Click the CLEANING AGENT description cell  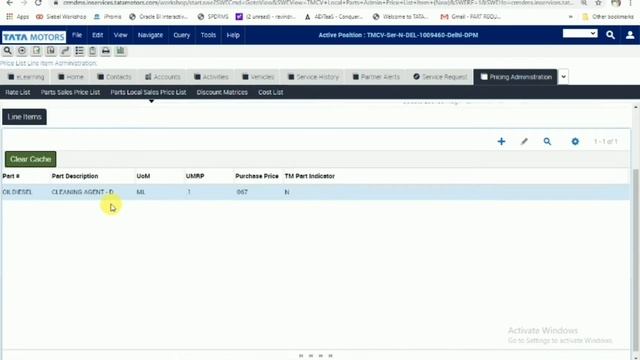(x=82, y=192)
